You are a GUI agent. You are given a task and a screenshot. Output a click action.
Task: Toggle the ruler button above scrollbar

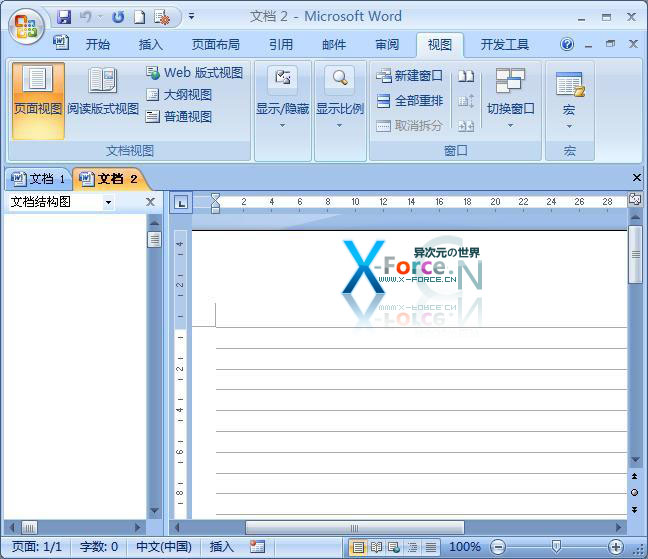(634, 200)
